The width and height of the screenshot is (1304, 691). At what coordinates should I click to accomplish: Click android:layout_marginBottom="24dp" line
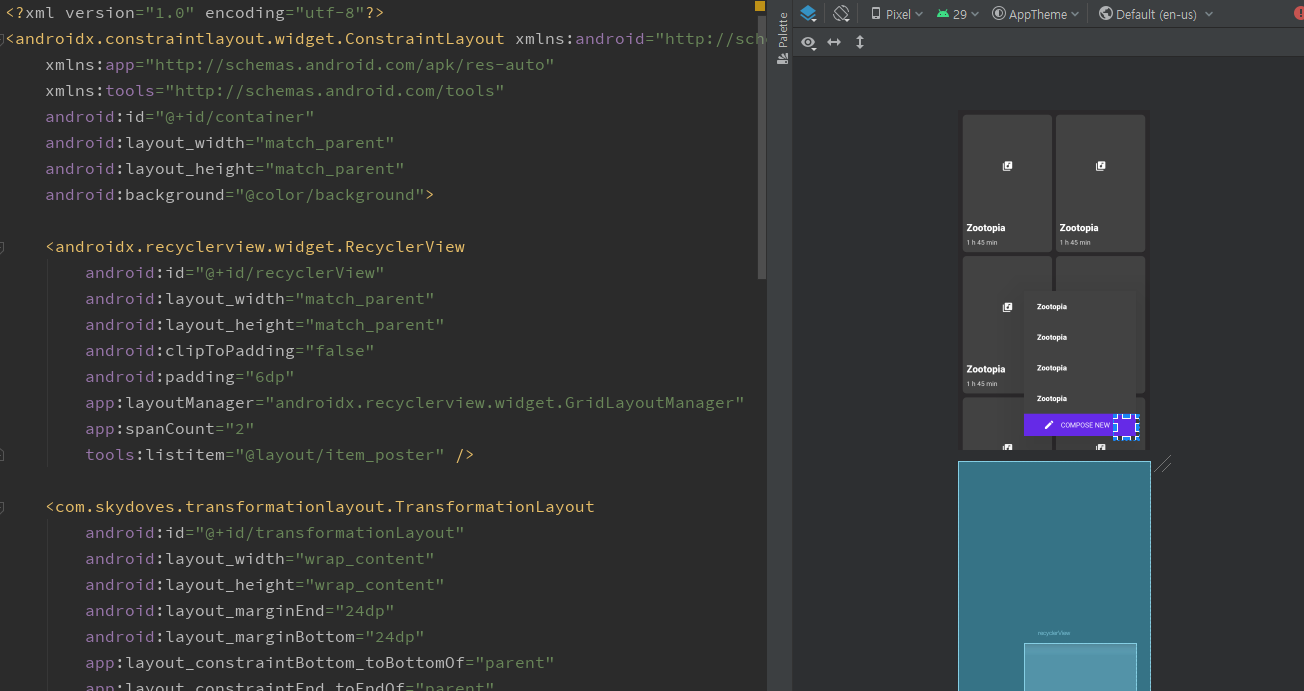pyautogui.click(x=255, y=637)
